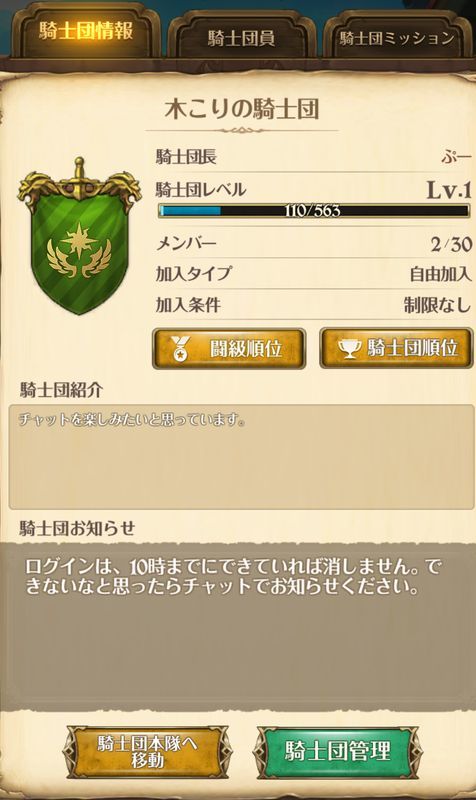This screenshot has width=476, height=800.
Task: Tap the green shield guild emblem
Action: 80,237
